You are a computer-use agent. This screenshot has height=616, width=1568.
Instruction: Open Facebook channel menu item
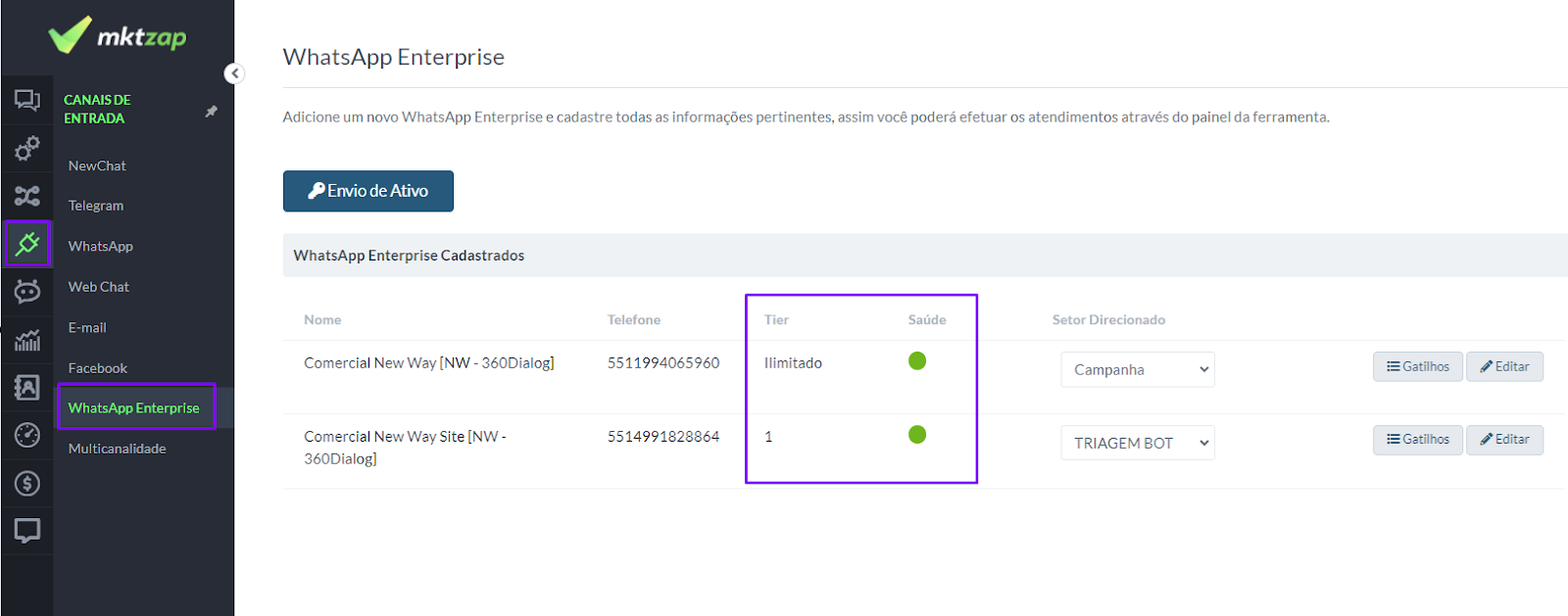tap(98, 368)
